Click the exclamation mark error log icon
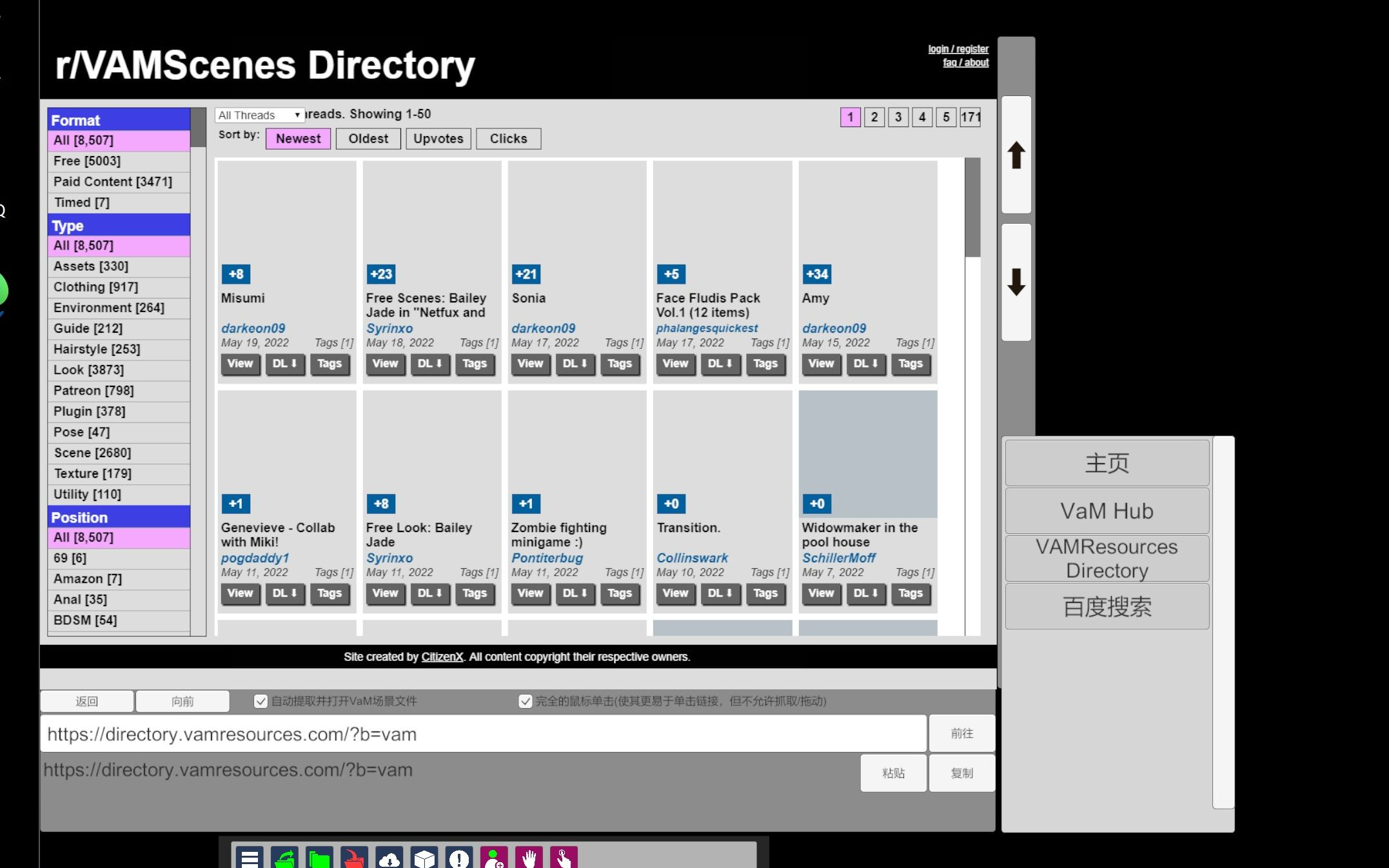This screenshot has height=868, width=1389. (459, 858)
